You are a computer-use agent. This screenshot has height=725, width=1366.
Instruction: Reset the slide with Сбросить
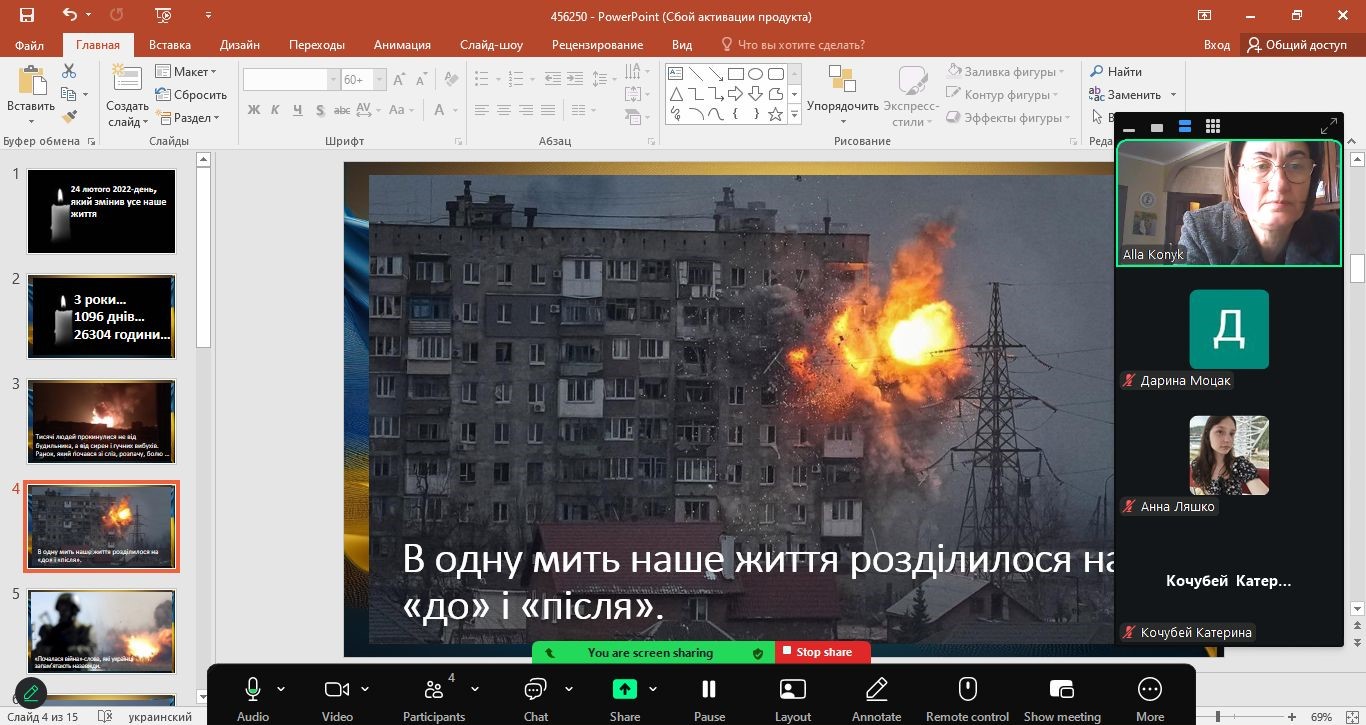[191, 95]
